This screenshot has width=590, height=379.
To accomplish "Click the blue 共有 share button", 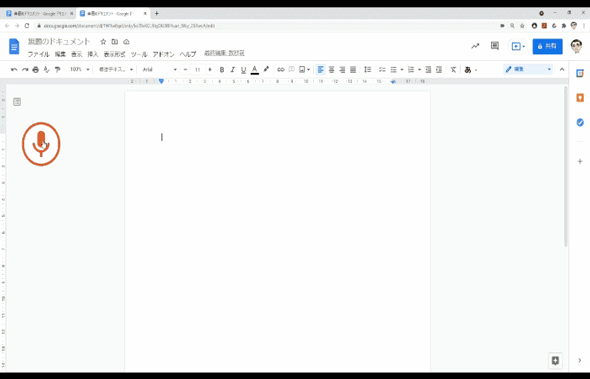I will click(547, 46).
